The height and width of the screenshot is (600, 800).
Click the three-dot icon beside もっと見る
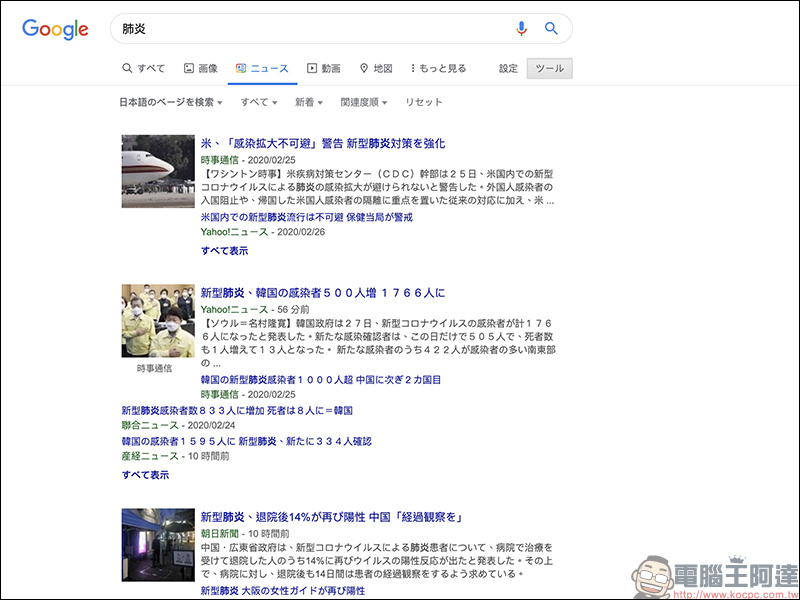[413, 68]
